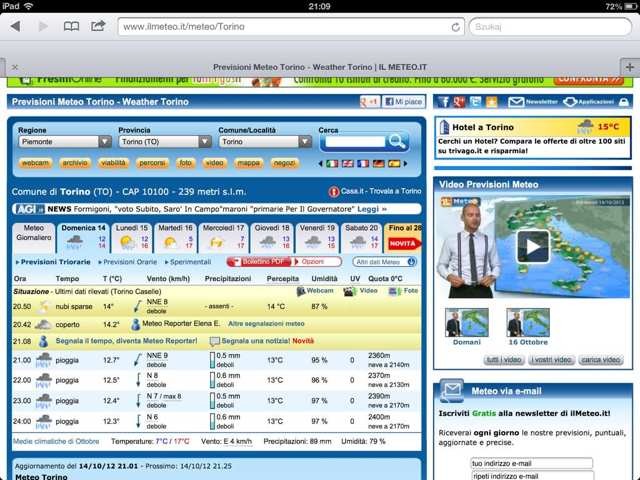Click the right arrow after the flags
640x480 pixels.
coord(405,164)
